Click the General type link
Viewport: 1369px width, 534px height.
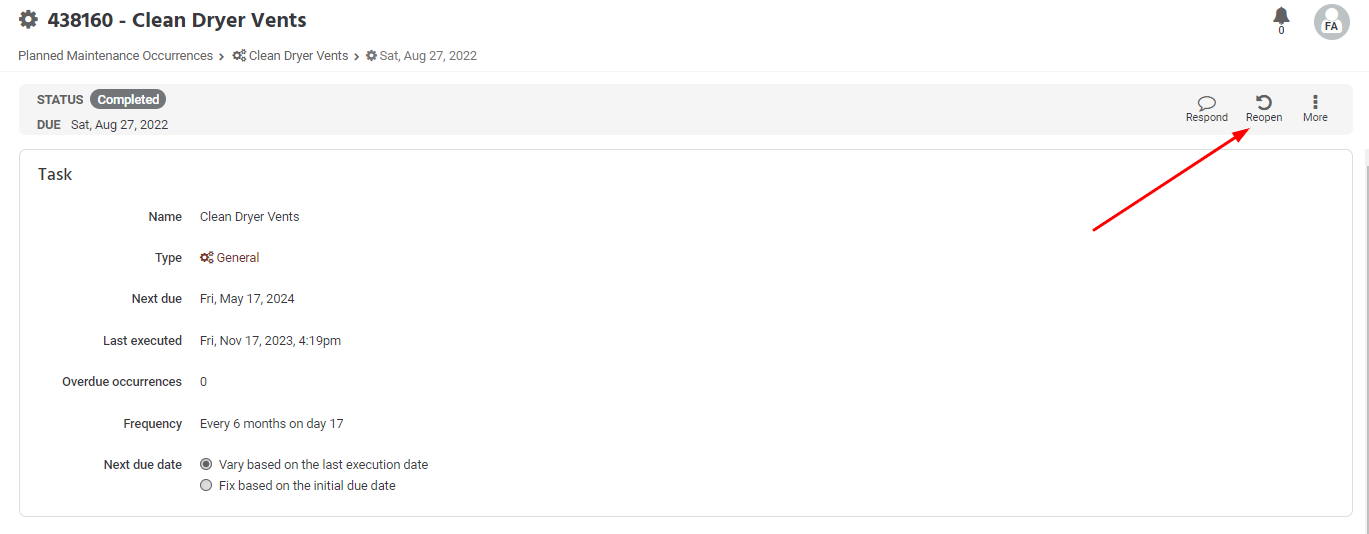238,258
